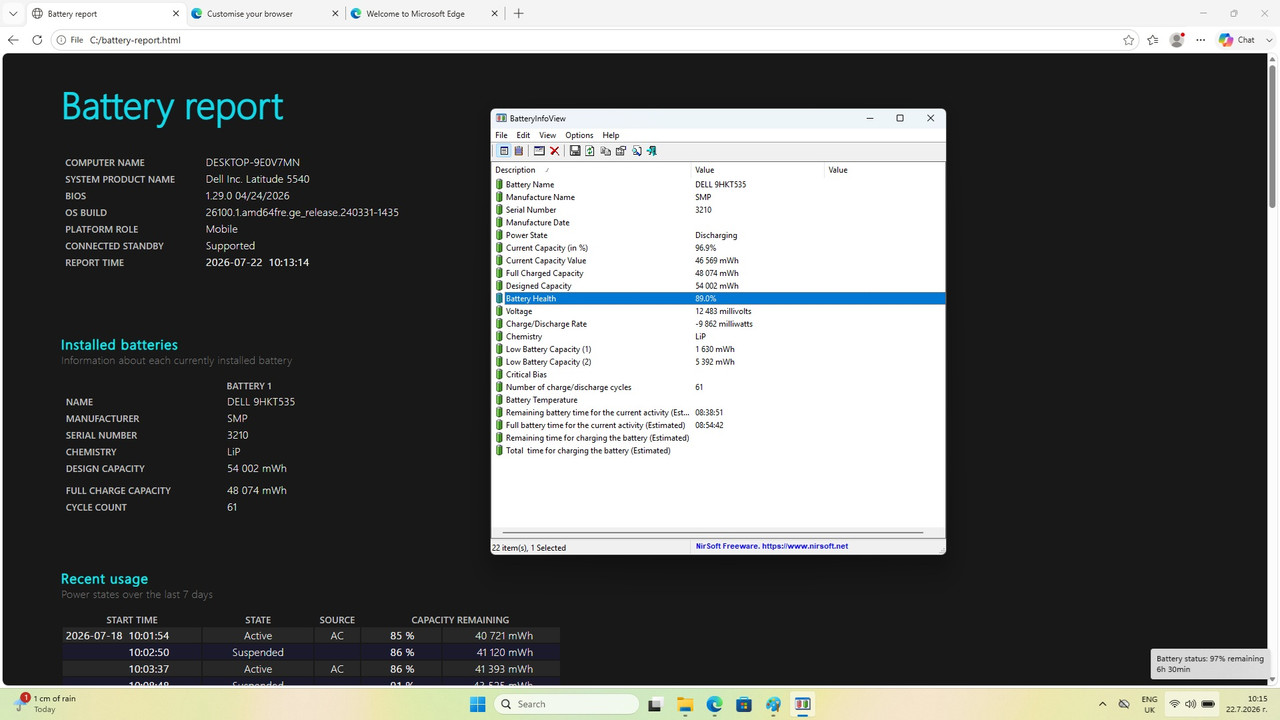Viewport: 1280px width, 720px height.
Task: Sort by the Description column header
Action: [x=591, y=170]
